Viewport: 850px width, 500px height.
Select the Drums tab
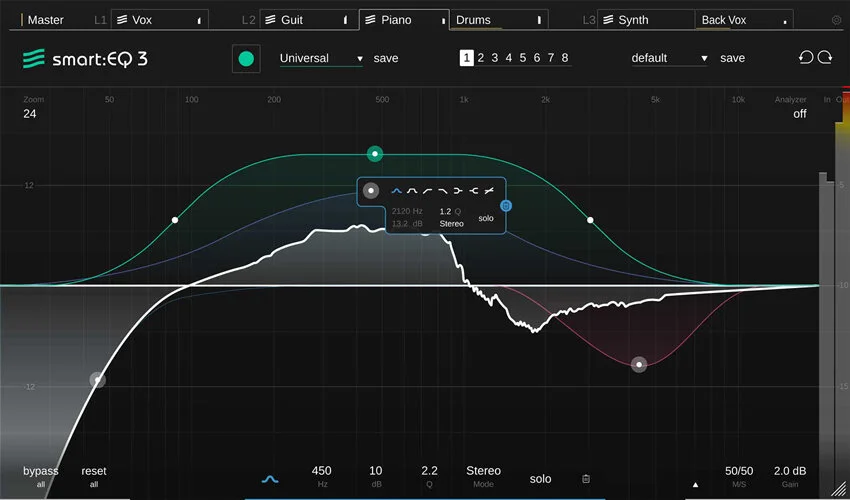499,20
